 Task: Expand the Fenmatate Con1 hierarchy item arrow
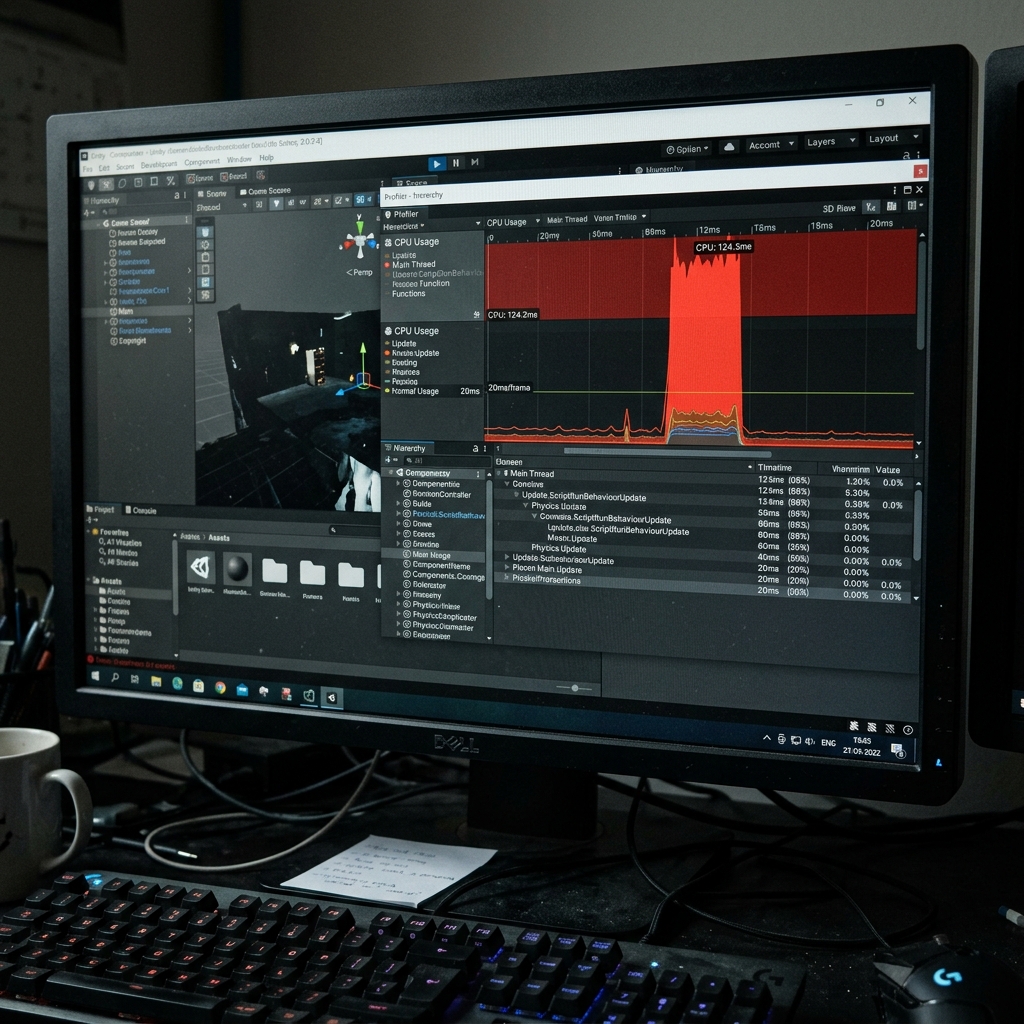click(x=189, y=290)
